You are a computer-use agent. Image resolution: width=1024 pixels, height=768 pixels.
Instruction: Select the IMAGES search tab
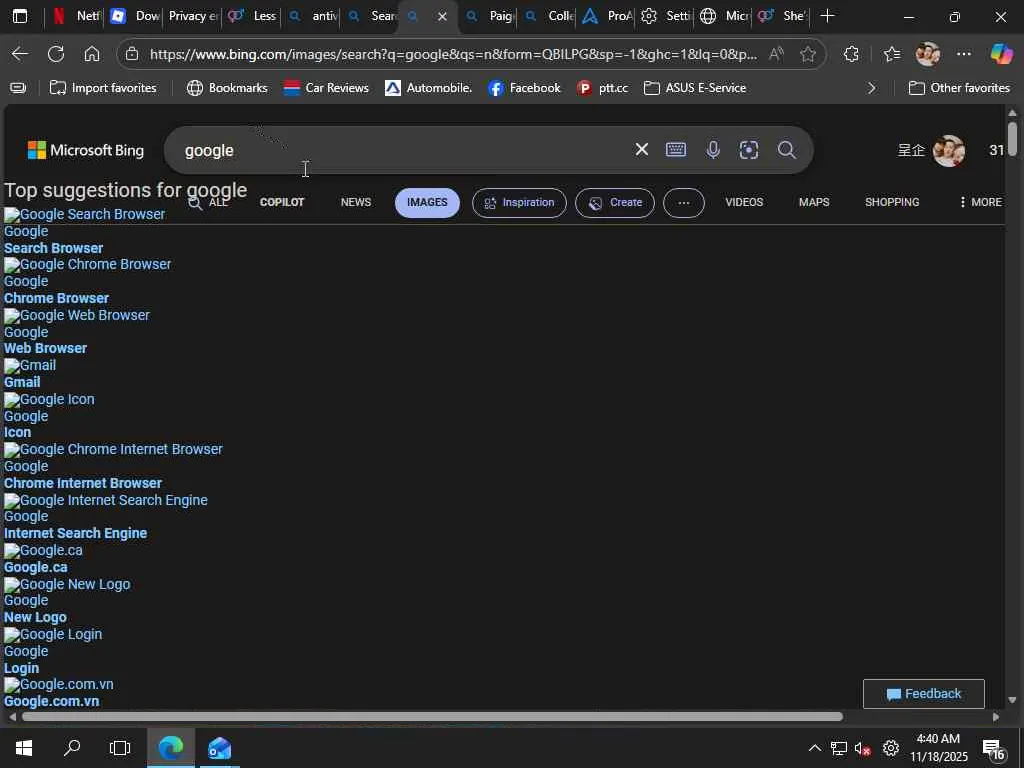[x=427, y=202]
